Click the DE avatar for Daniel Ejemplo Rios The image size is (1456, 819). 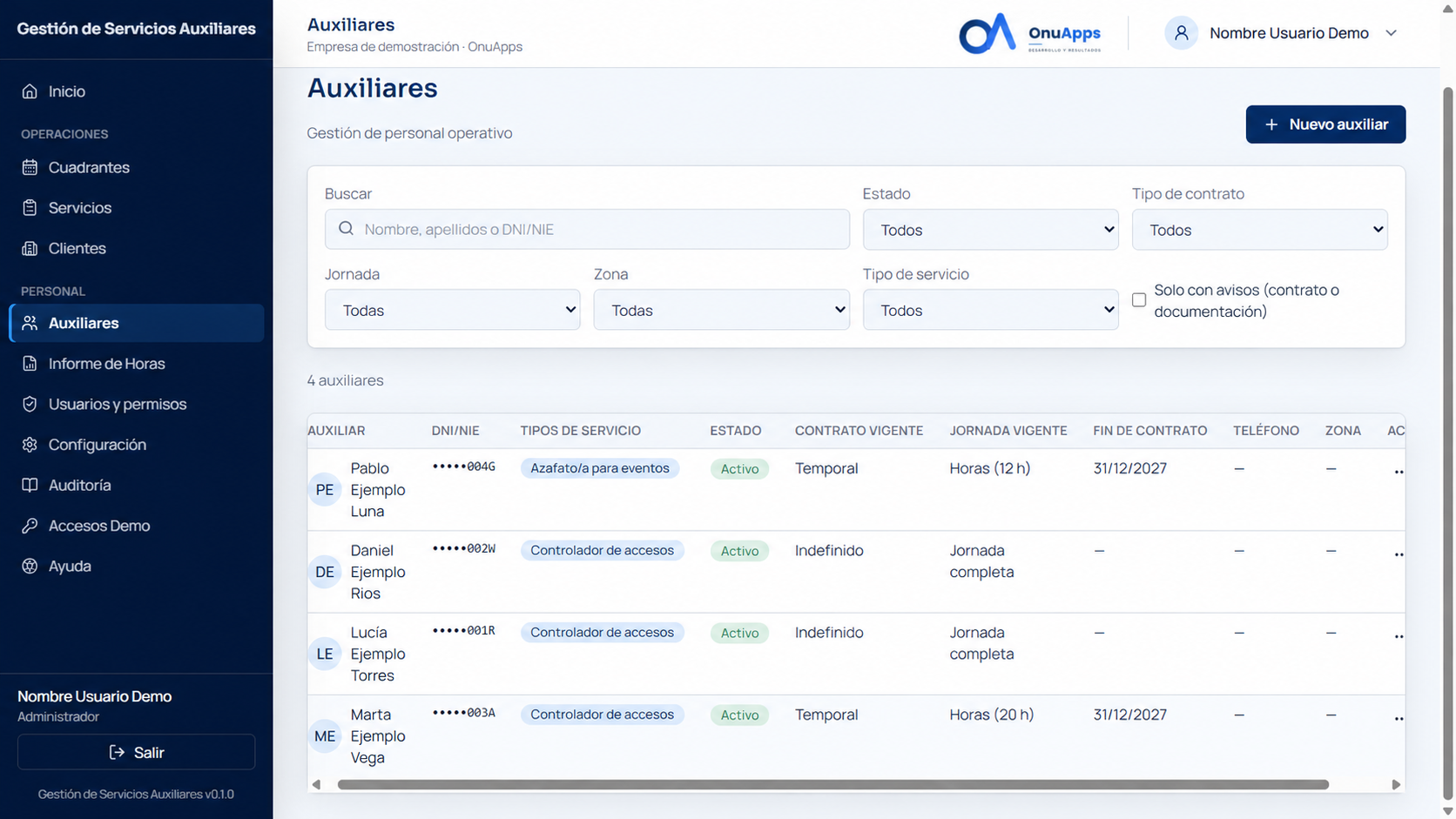pos(325,572)
